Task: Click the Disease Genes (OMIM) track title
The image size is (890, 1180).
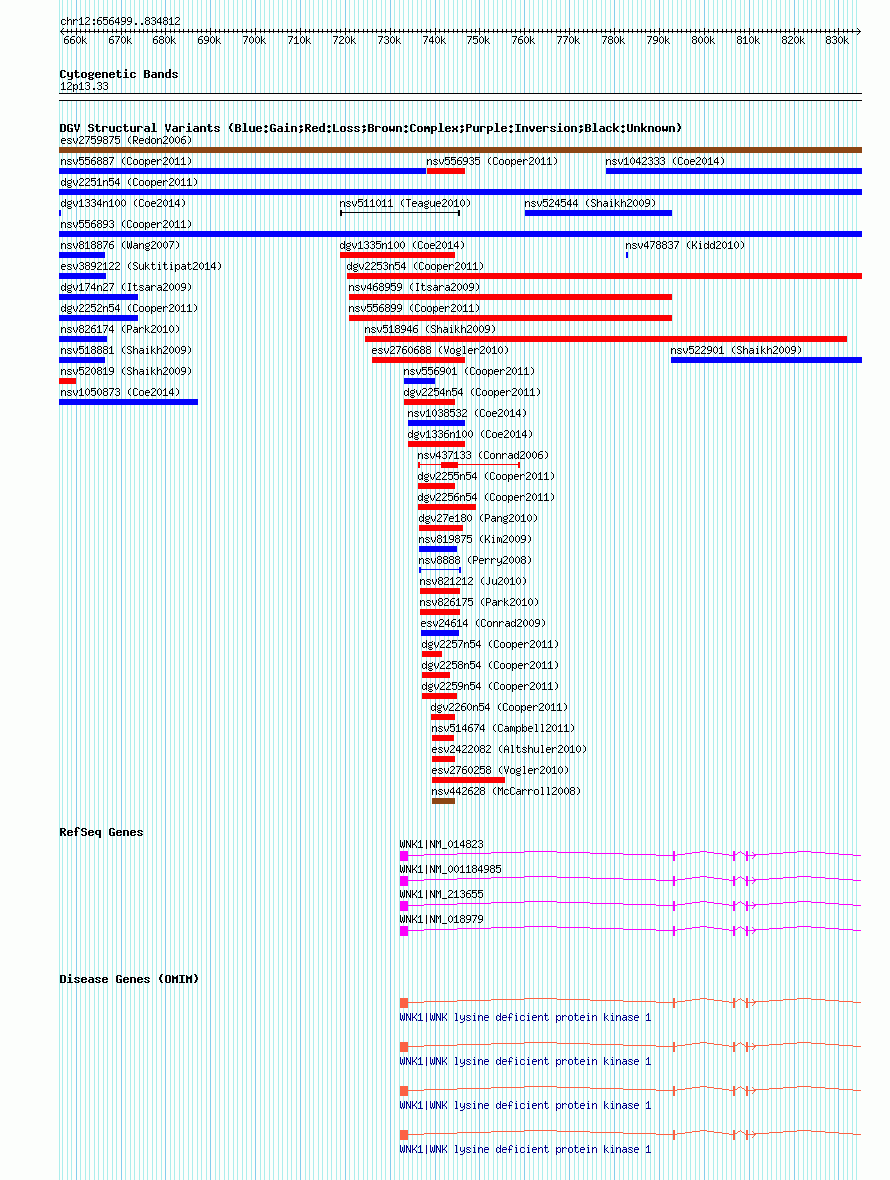Action: tap(129, 980)
